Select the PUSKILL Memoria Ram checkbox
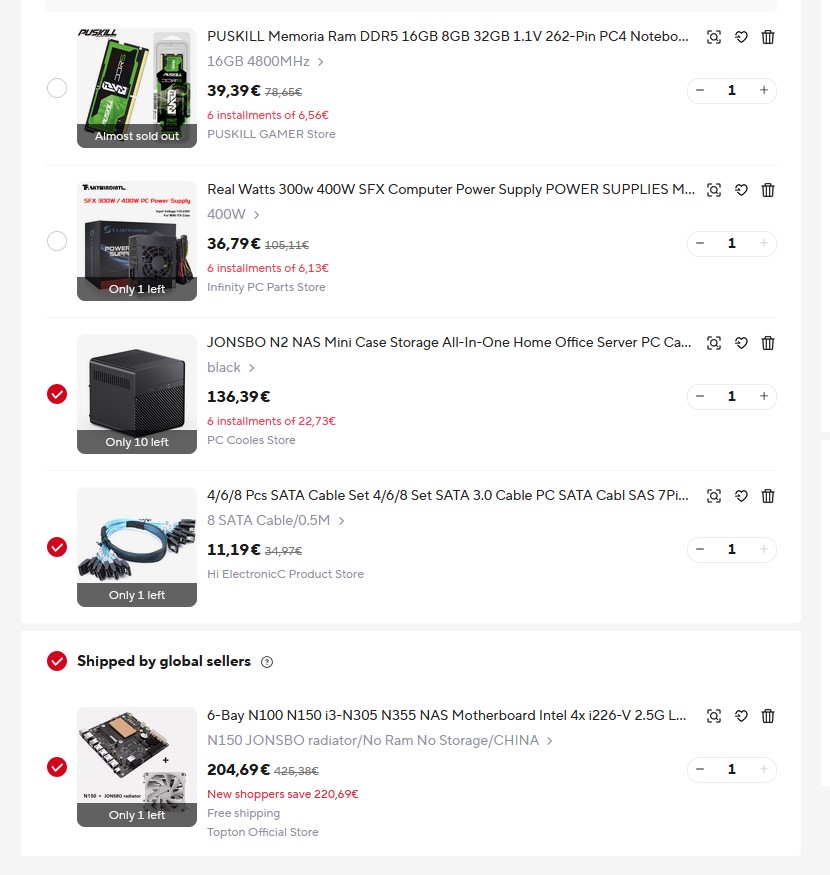This screenshot has height=875, width=830. [x=57, y=88]
